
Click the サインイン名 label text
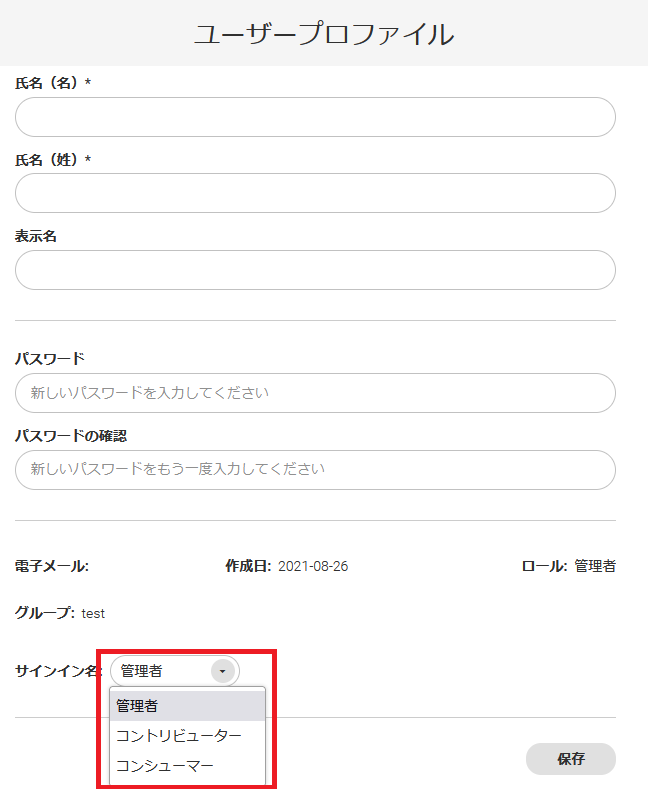tap(58, 671)
